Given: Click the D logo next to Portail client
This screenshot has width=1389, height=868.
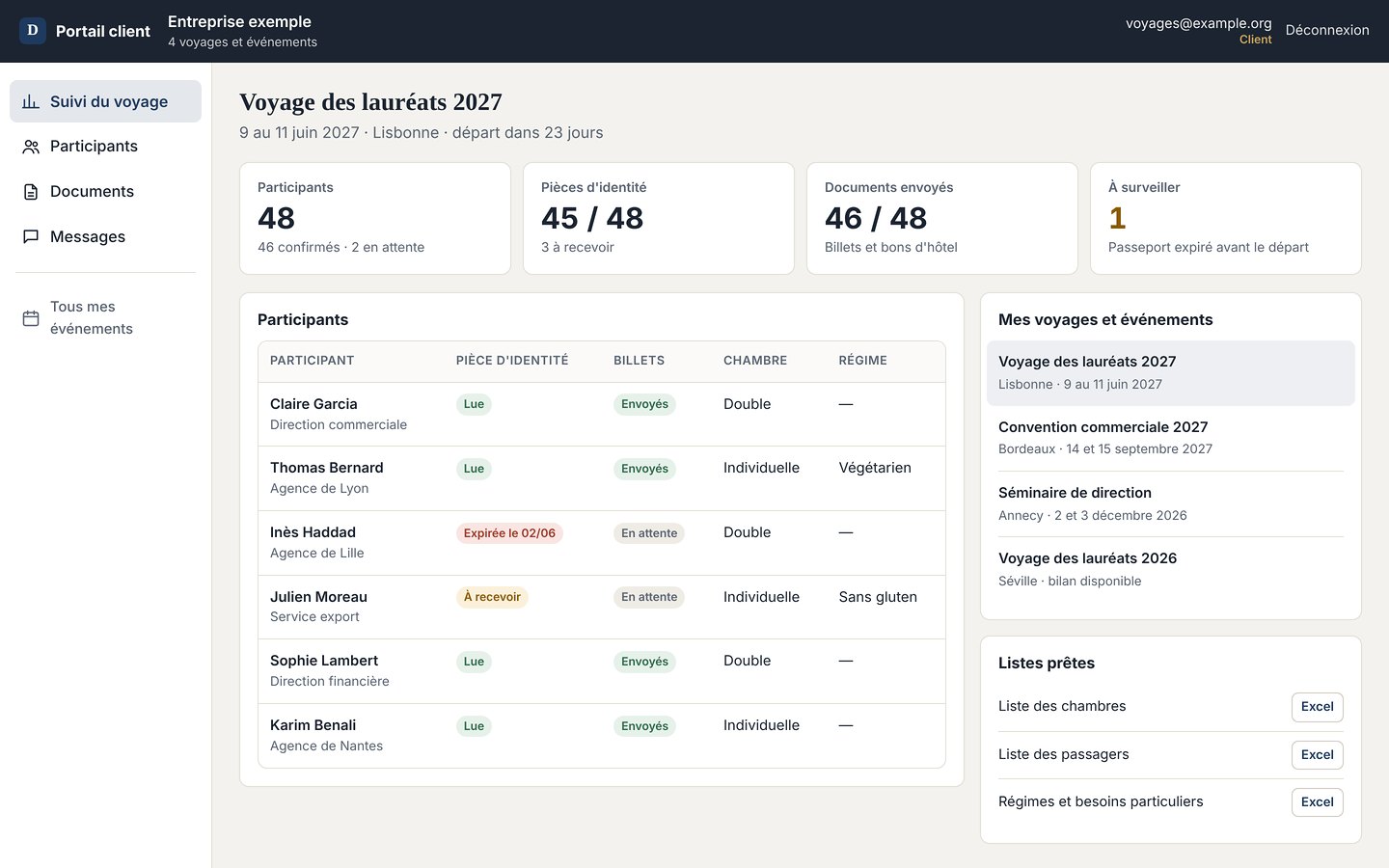Looking at the screenshot, I should coord(33,31).
